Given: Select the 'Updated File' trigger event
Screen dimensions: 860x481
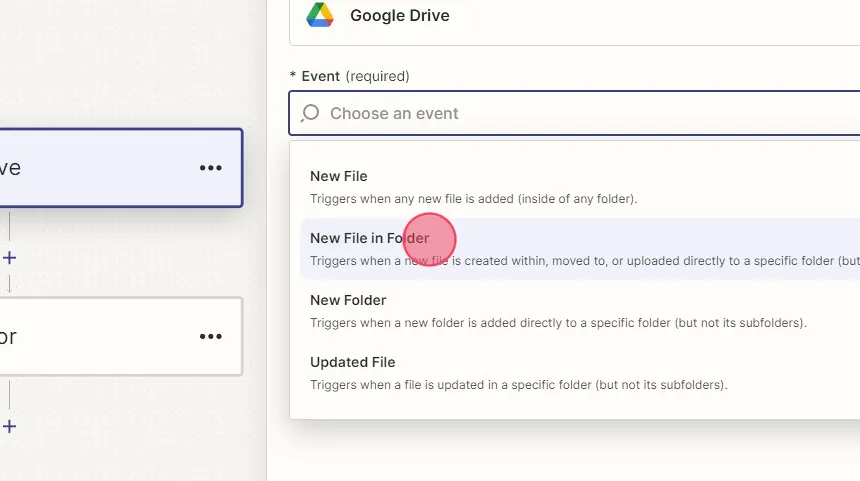Looking at the screenshot, I should click(x=580, y=373).
